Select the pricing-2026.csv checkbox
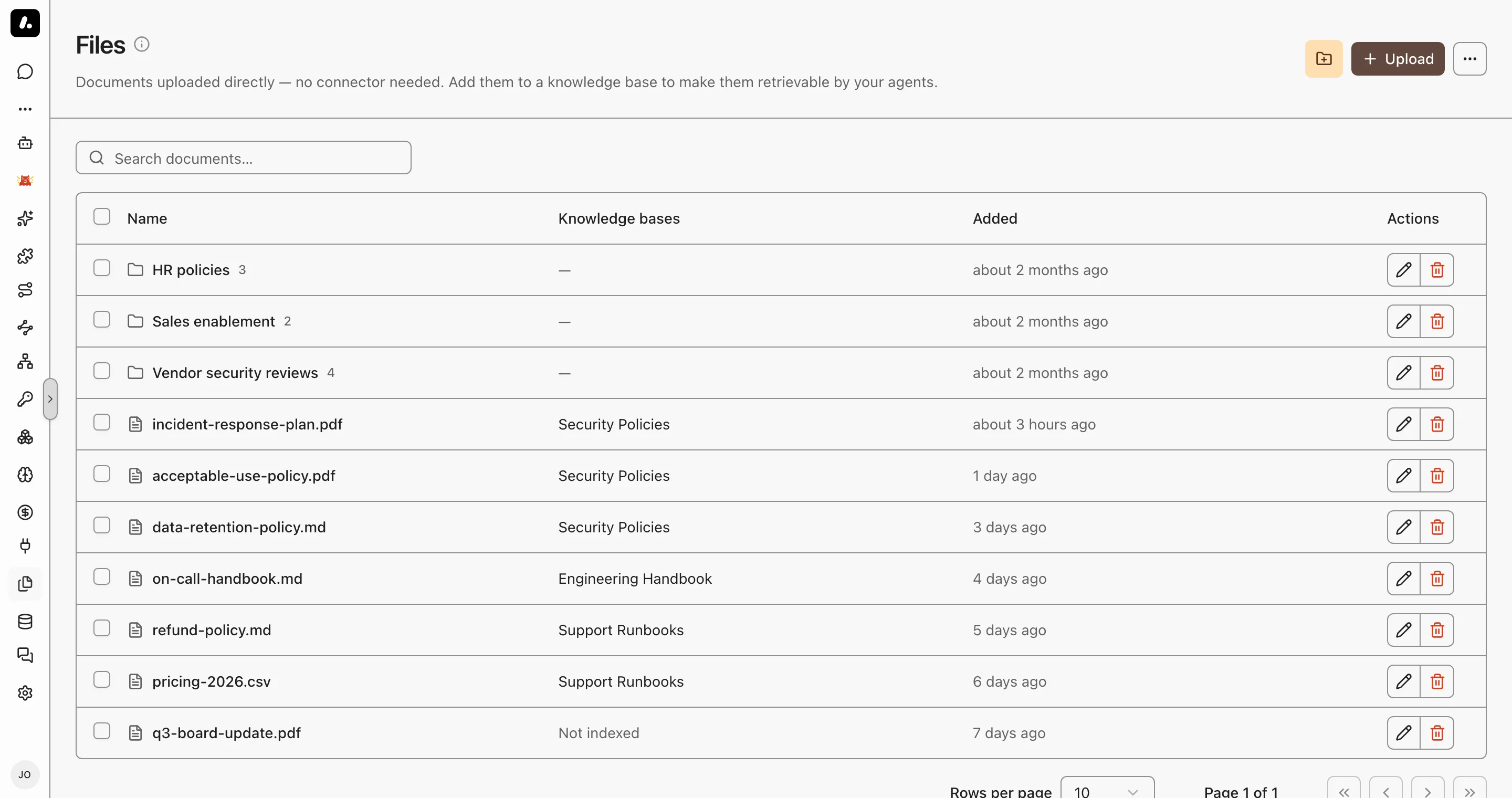 (x=101, y=679)
